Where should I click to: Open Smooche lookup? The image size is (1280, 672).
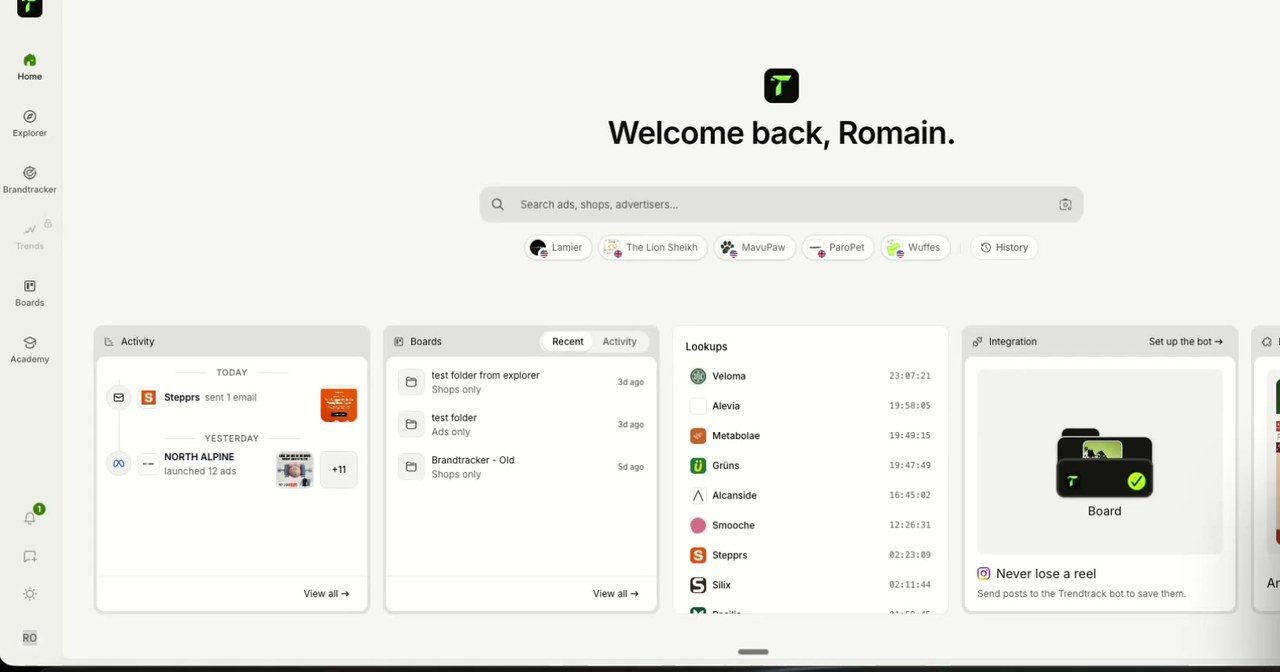pyautogui.click(x=810, y=525)
